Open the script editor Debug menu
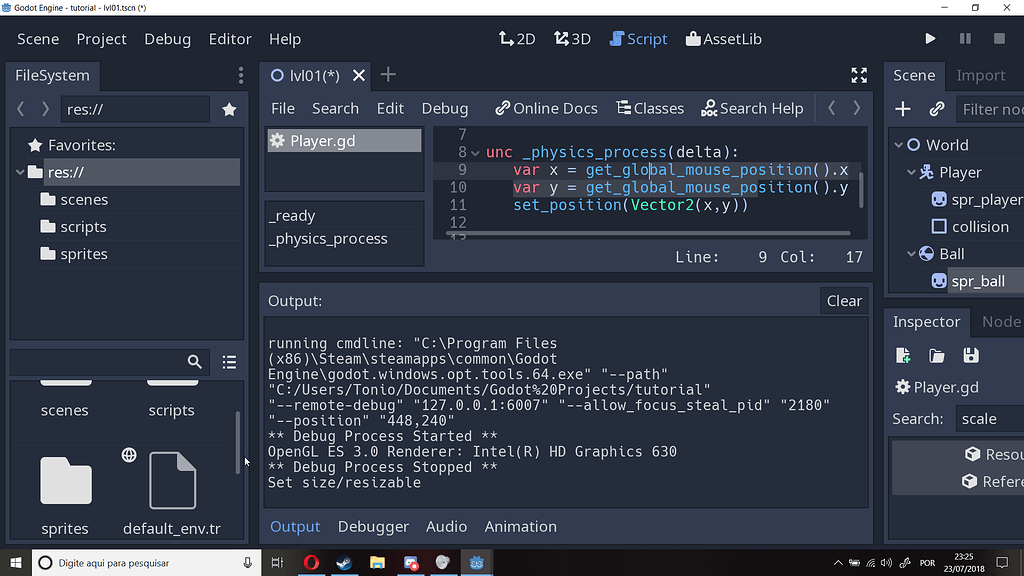The width and height of the screenshot is (1024, 576). click(x=445, y=108)
